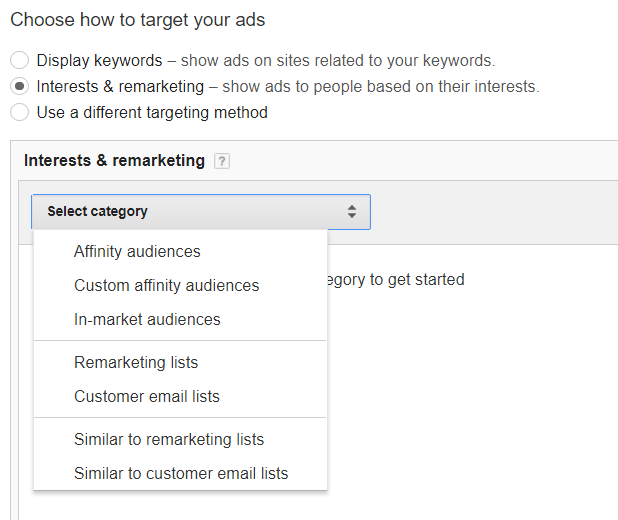Click the Use a different targeting method label
The width and height of the screenshot is (618, 520).
(152, 113)
